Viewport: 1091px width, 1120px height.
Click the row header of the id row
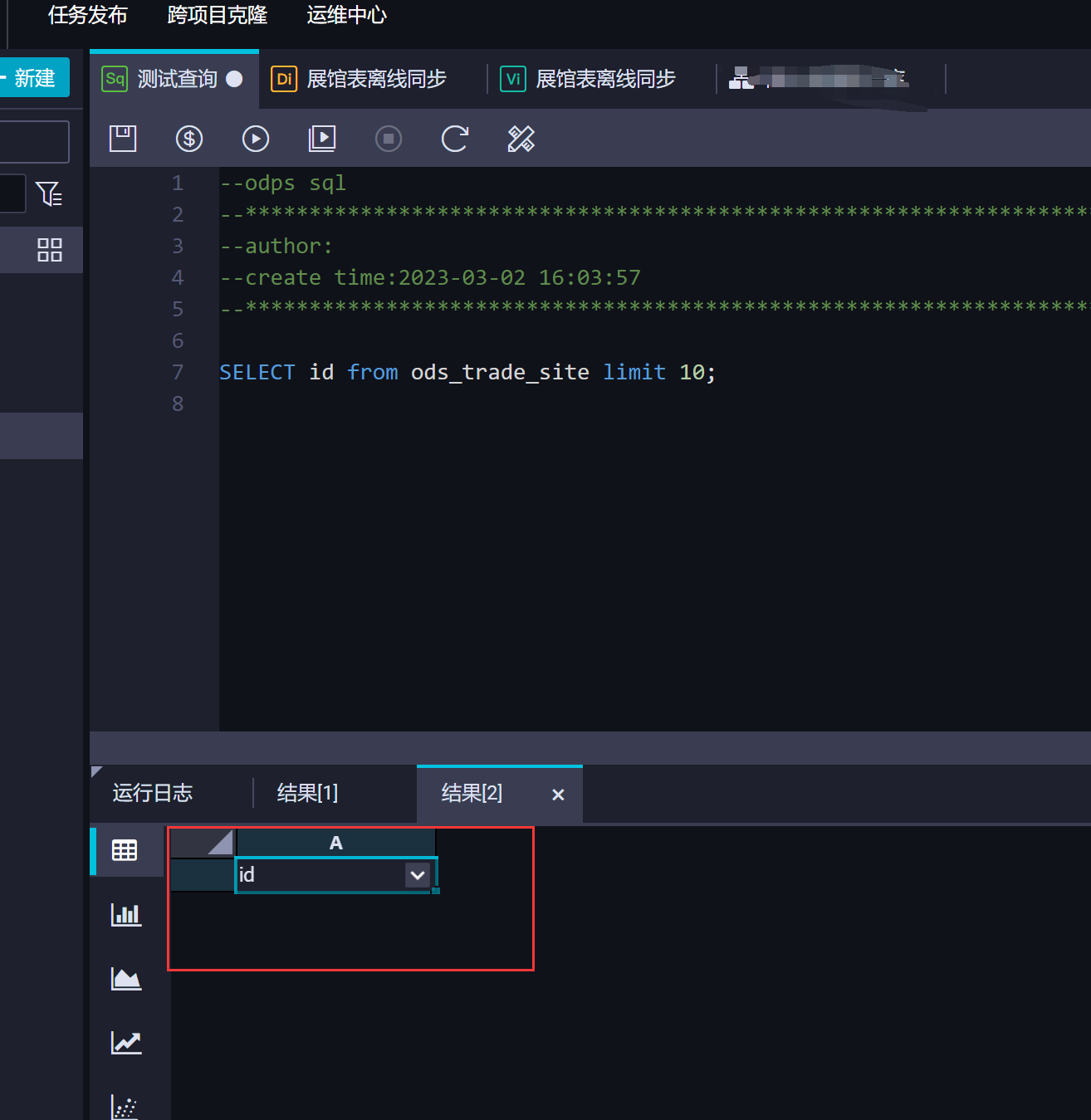coord(203,875)
